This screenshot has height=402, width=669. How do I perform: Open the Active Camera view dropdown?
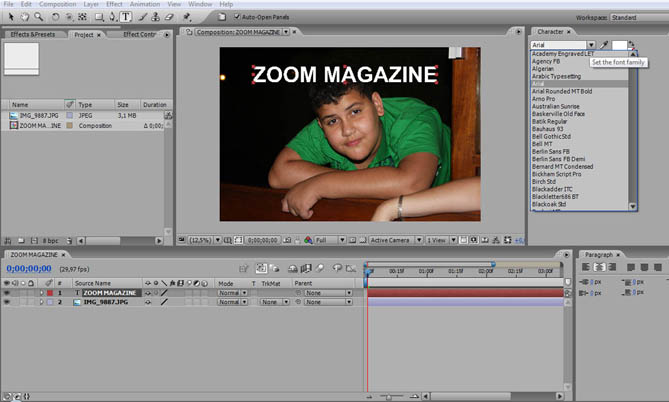coord(393,240)
